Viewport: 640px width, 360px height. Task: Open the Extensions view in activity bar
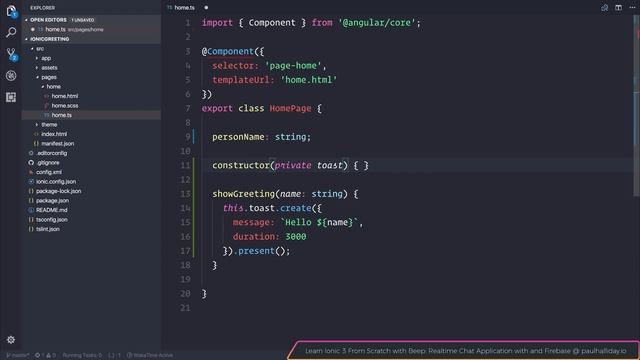[x=11, y=97]
